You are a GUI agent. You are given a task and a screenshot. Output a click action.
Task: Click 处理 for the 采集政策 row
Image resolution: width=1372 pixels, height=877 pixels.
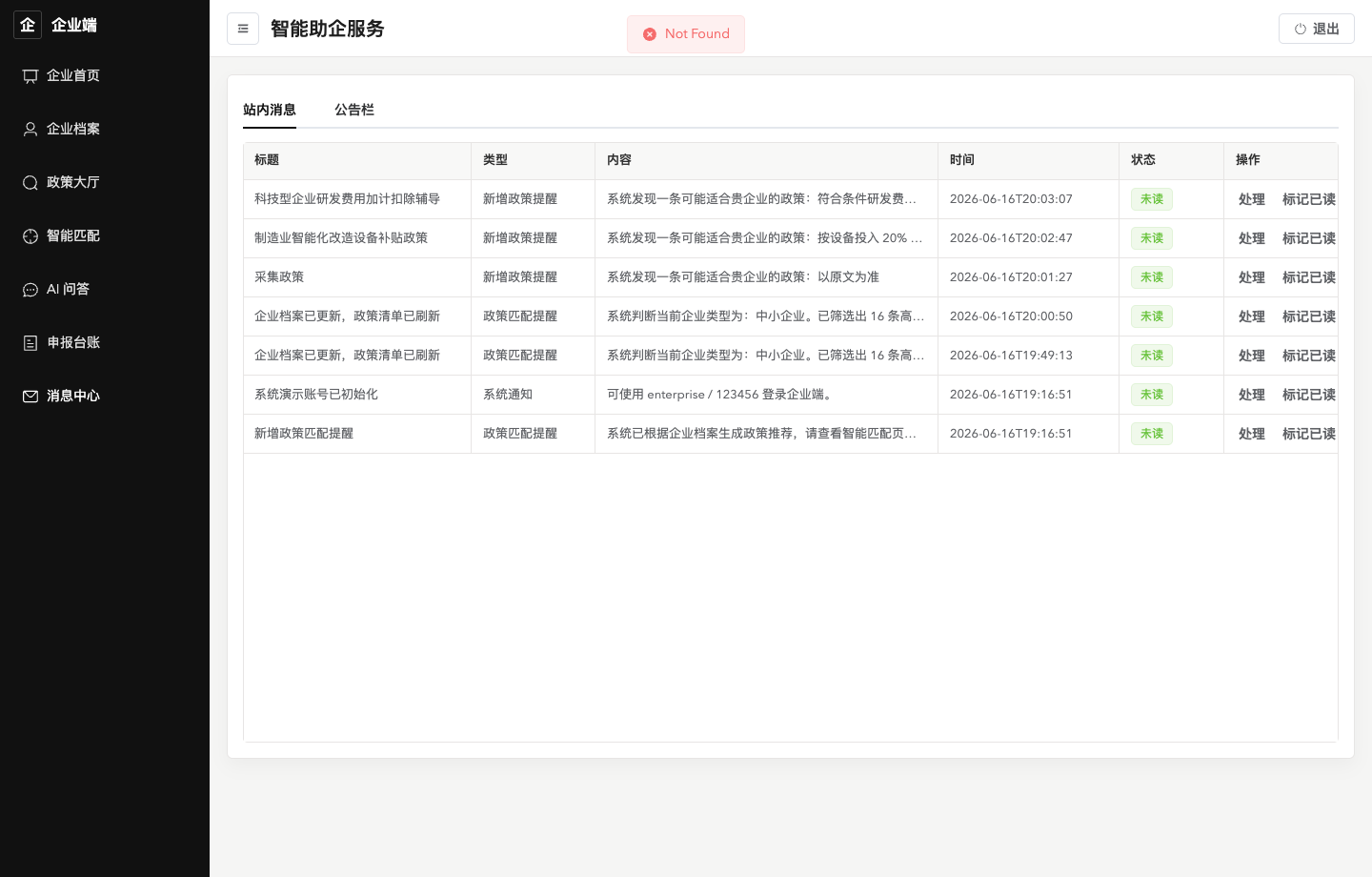coord(1251,277)
